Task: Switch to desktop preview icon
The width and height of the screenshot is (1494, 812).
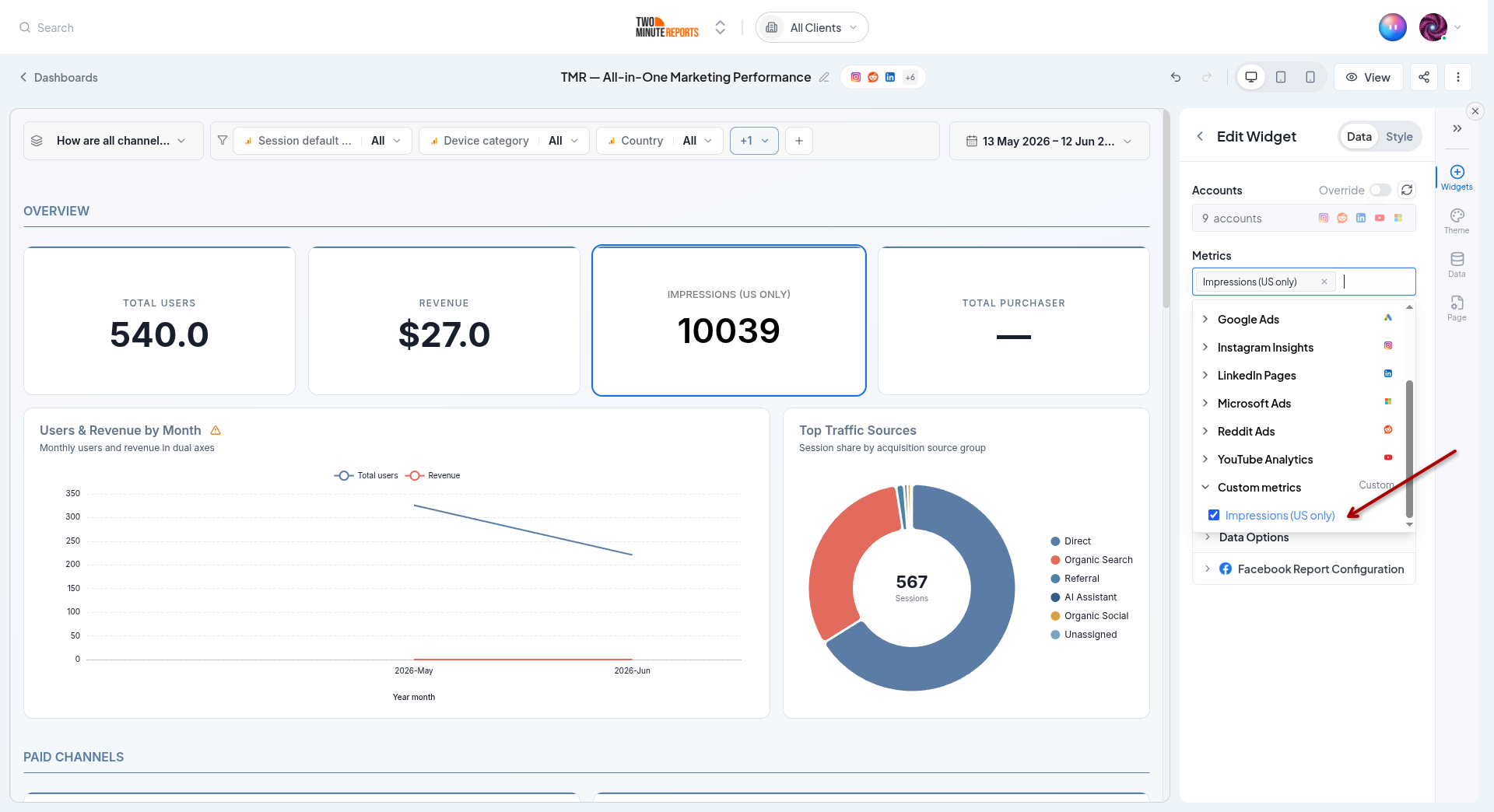Action: click(1251, 77)
